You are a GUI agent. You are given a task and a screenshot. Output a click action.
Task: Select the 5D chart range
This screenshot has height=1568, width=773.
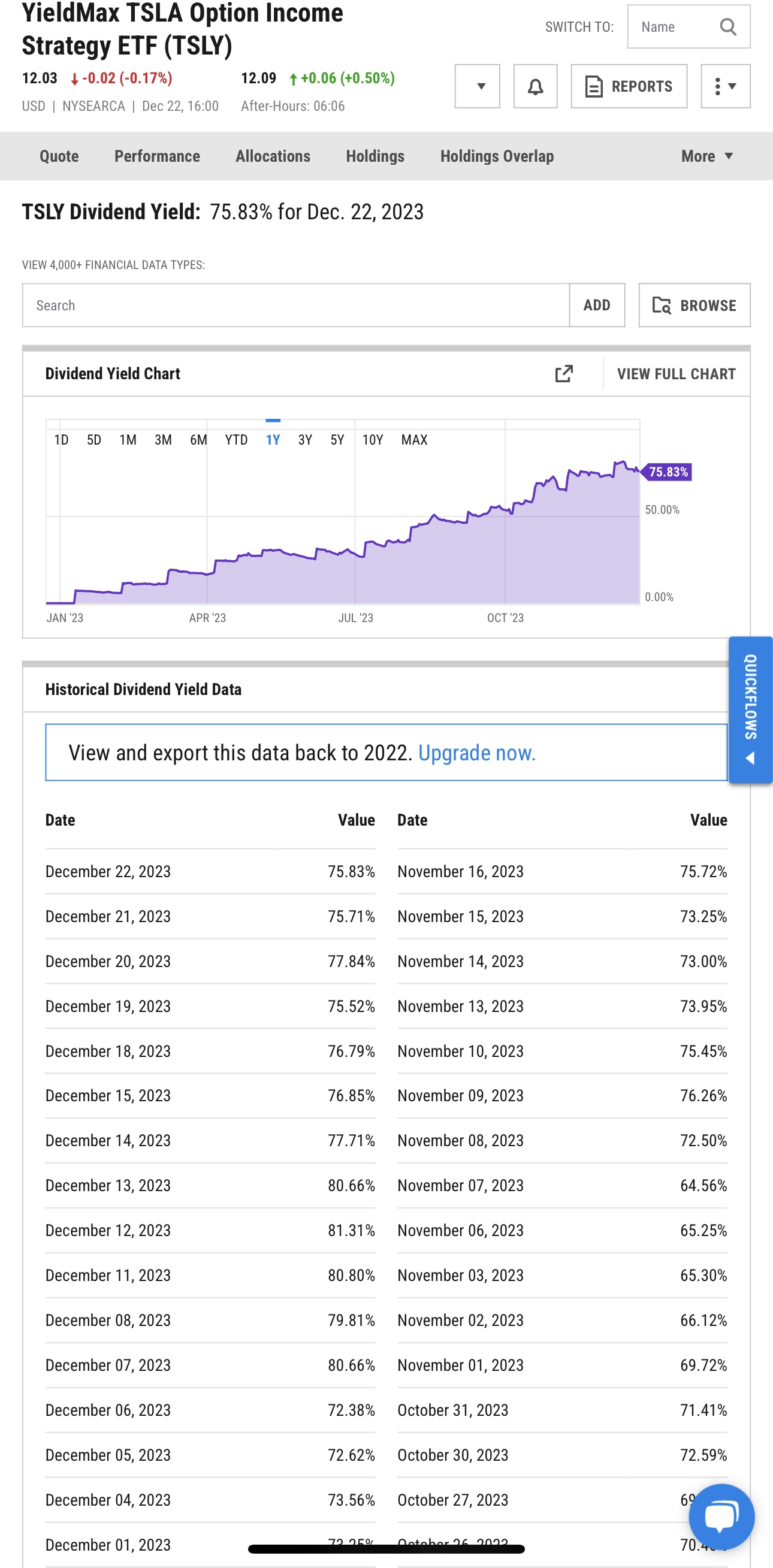click(x=93, y=440)
